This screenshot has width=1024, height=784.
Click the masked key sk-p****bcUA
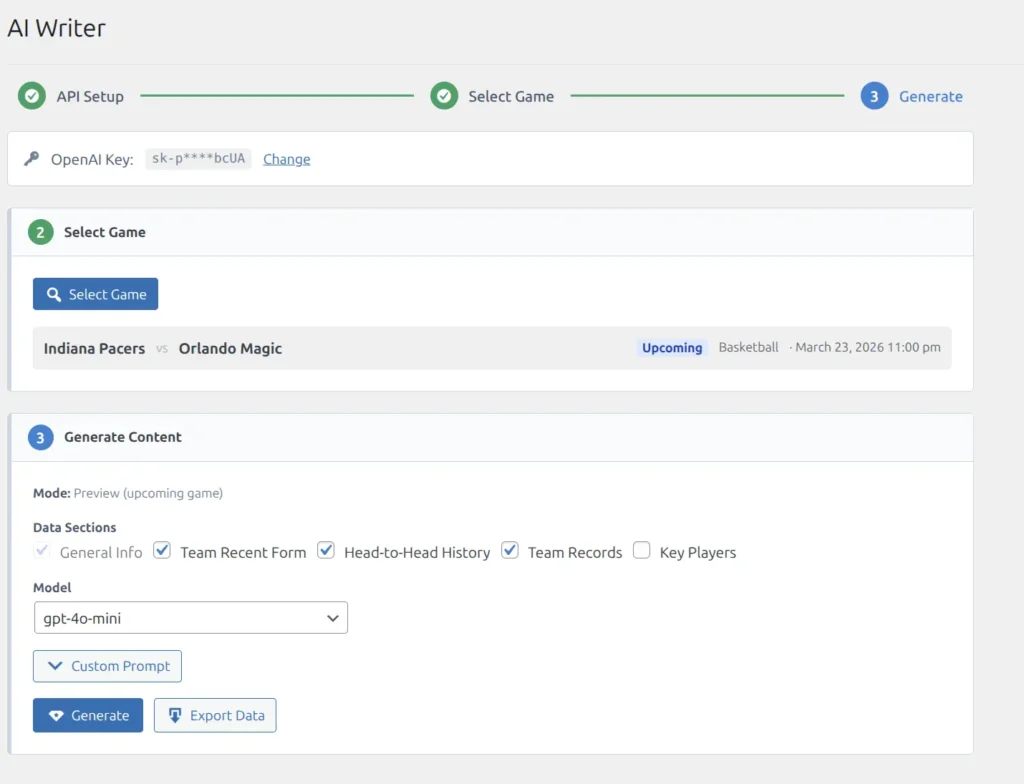point(199,159)
